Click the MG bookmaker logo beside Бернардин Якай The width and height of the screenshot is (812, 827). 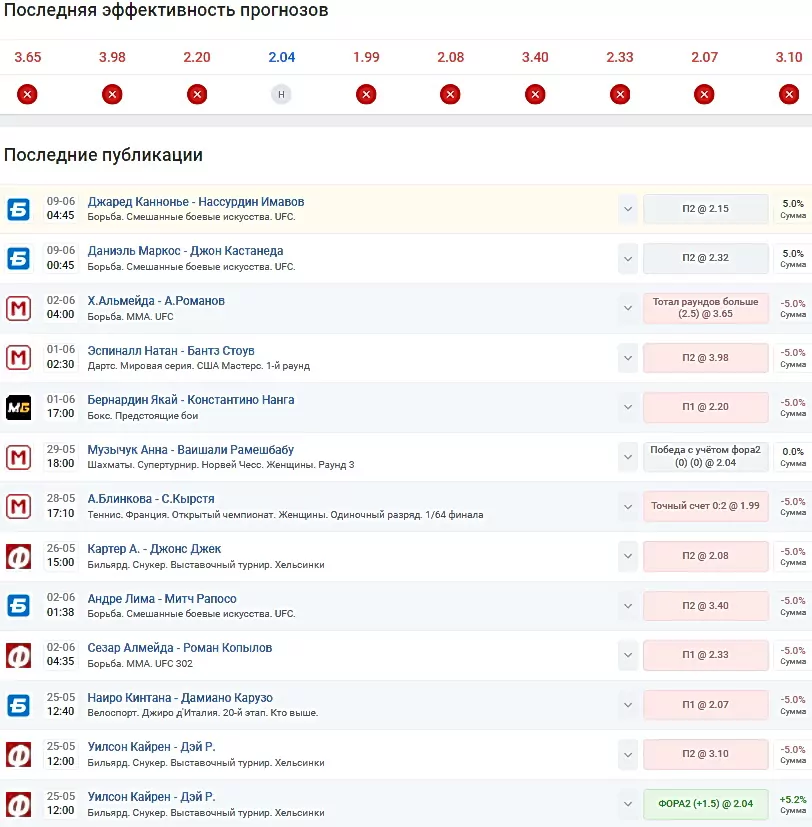[18, 407]
